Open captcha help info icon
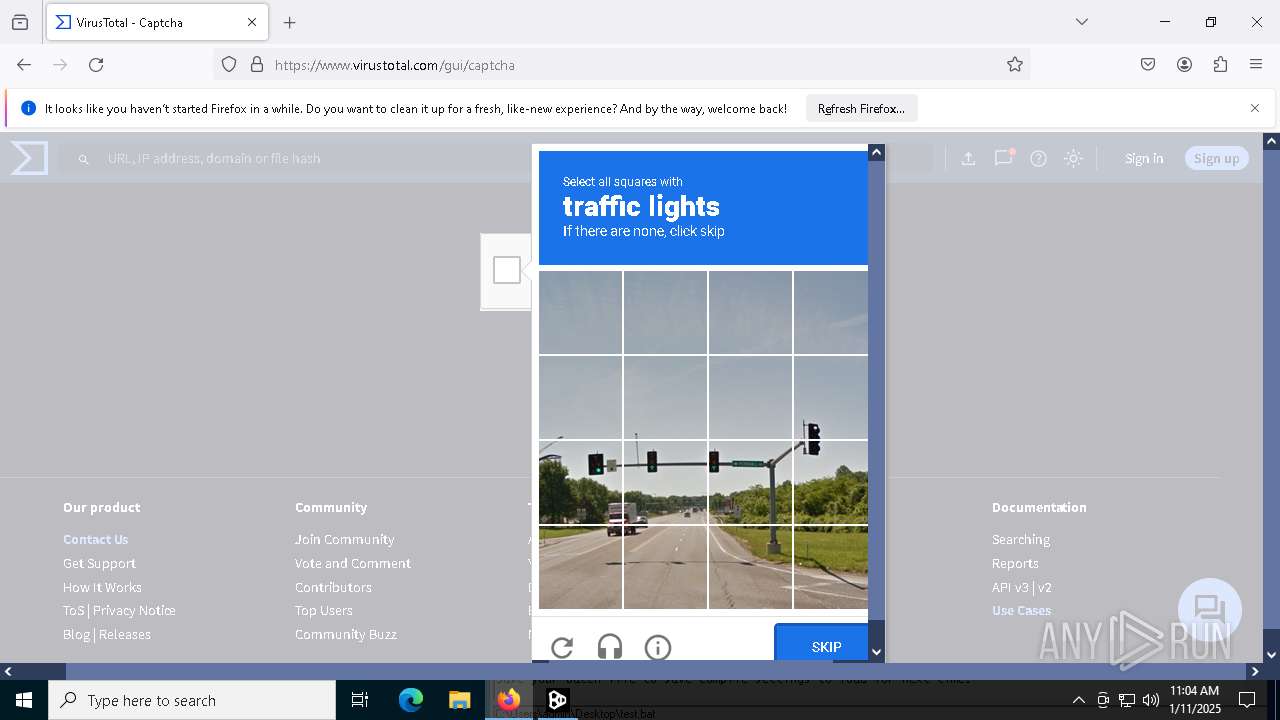Viewport: 1280px width, 720px height. (658, 647)
